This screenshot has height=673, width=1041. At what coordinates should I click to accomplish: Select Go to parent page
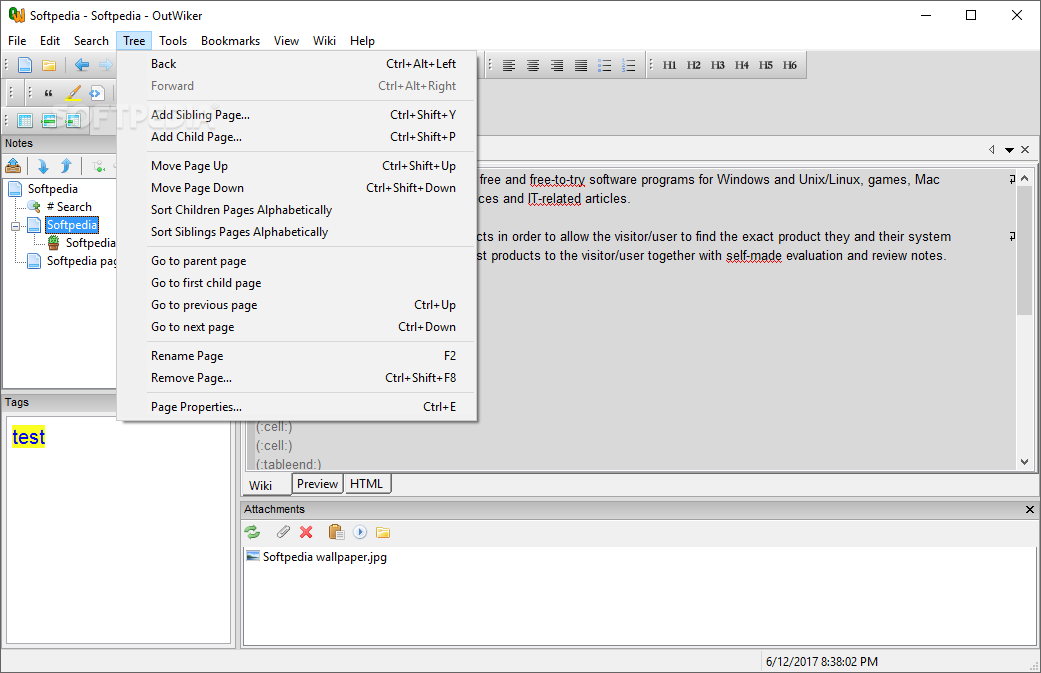pyautogui.click(x=297, y=261)
